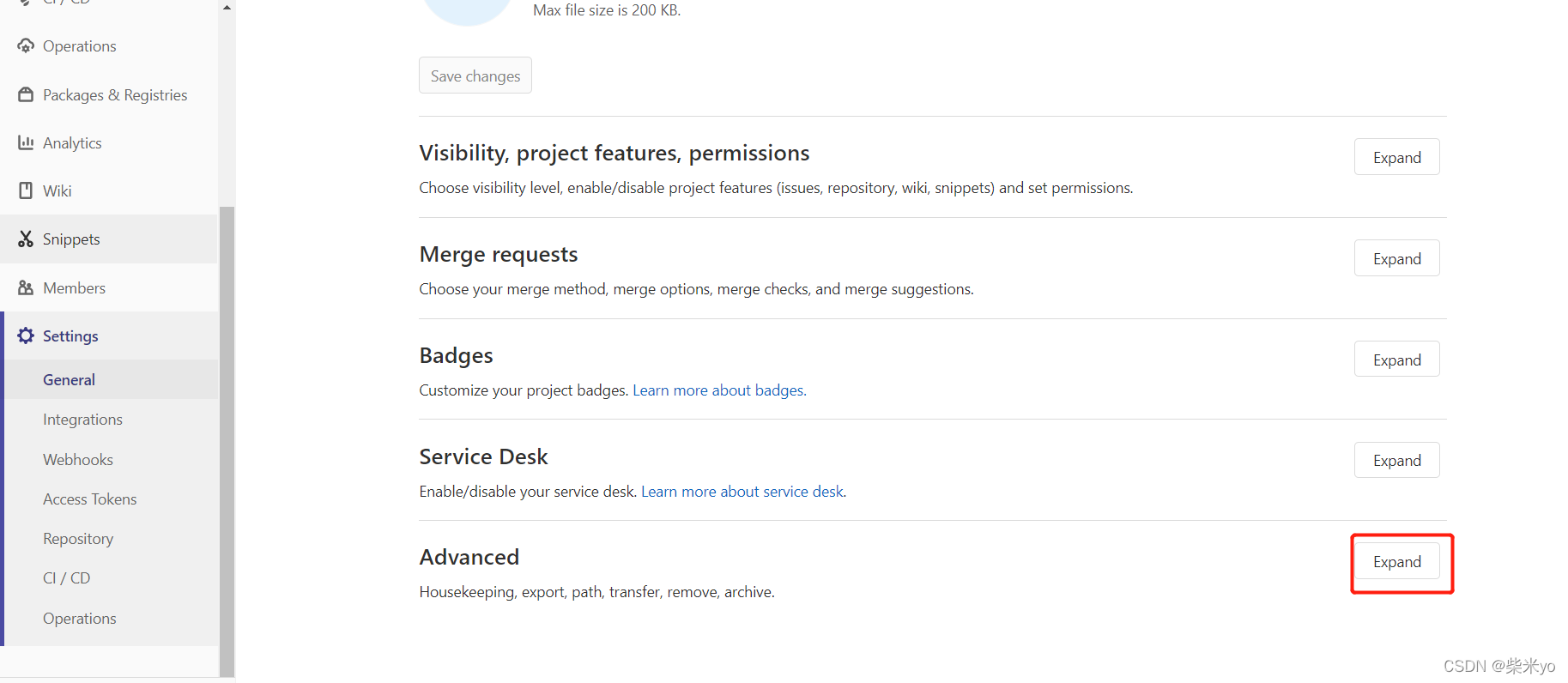Click the Wiki book icon
Viewport: 1568px width, 683px height.
coord(26,190)
